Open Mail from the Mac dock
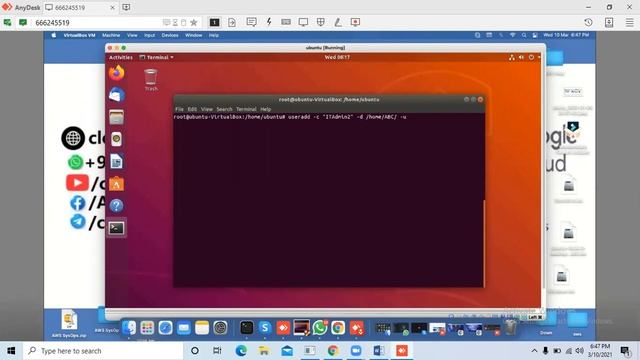The height and width of the screenshot is (360, 640). (x=184, y=327)
